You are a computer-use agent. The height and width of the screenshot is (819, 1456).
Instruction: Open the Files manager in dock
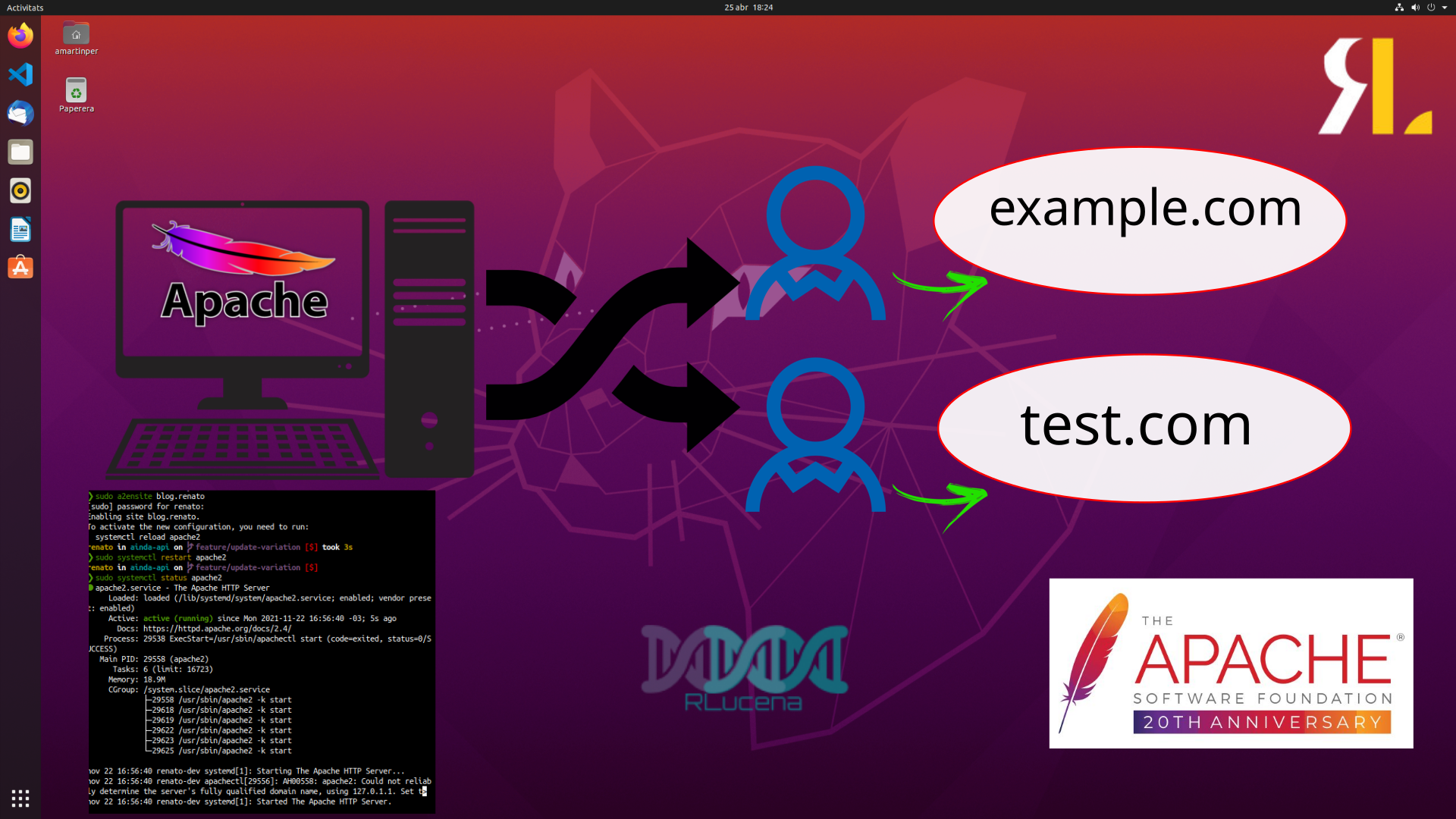pos(20,152)
